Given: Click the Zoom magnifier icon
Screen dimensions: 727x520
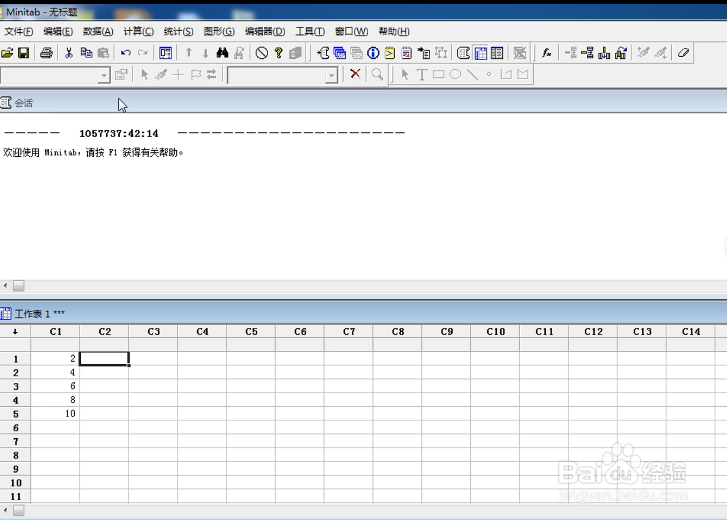Looking at the screenshot, I should [378, 74].
